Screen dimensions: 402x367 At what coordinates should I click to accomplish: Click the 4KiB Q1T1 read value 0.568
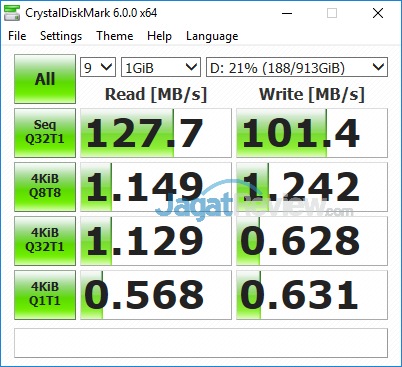156,295
